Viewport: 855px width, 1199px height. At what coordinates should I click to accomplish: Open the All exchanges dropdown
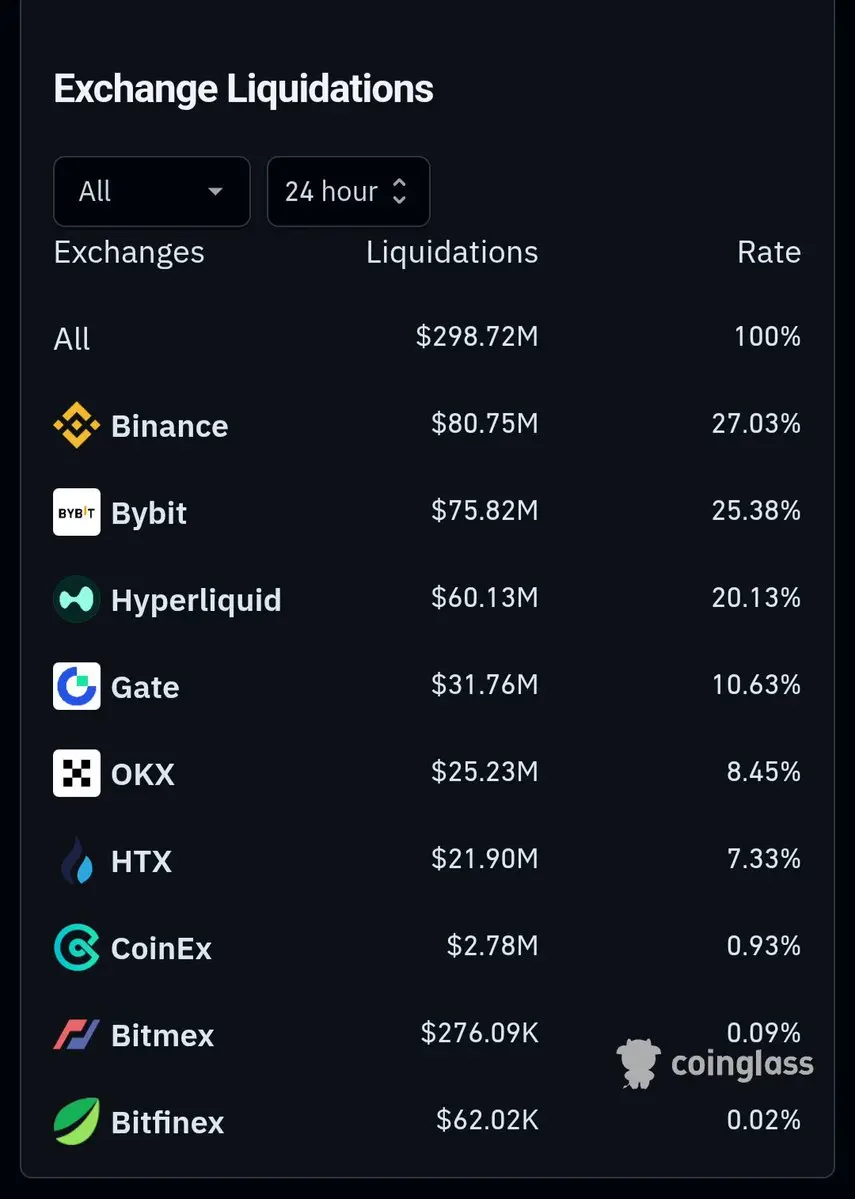(x=151, y=191)
